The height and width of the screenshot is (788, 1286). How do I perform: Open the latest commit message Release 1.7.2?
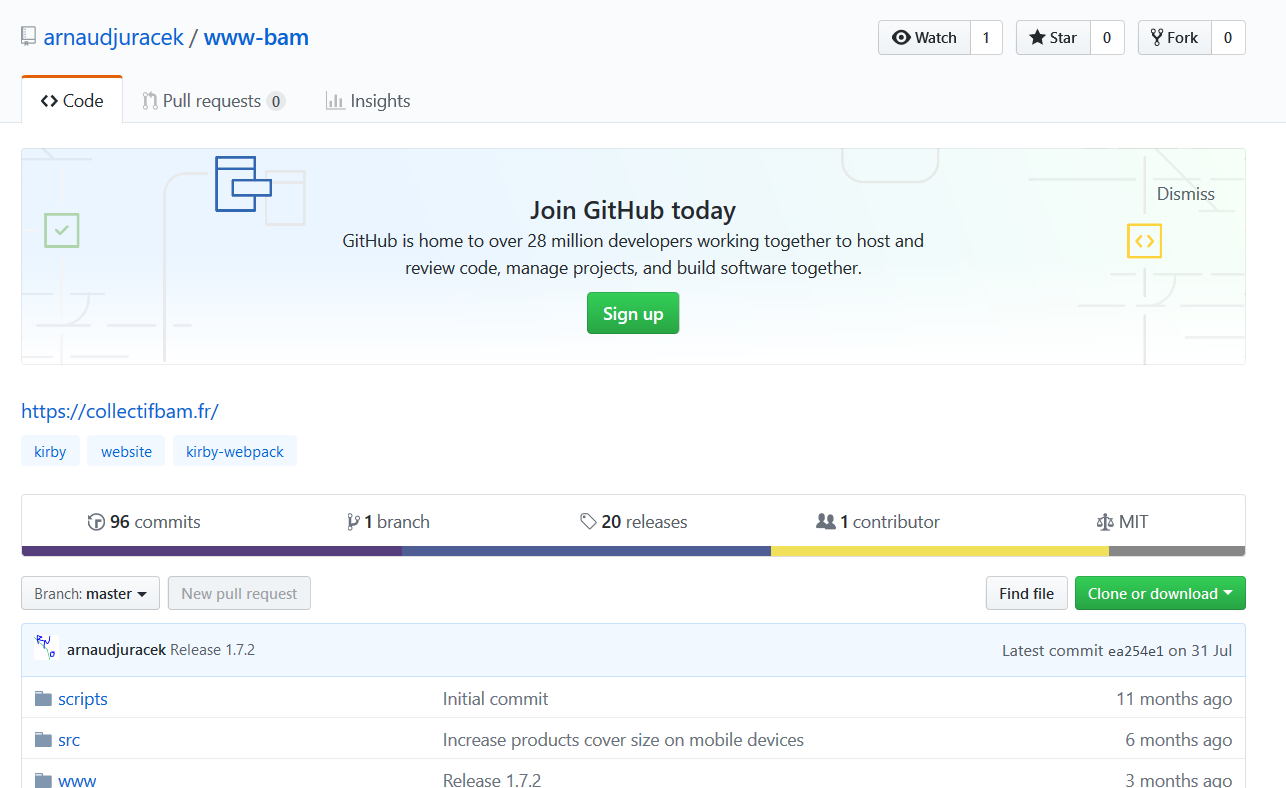click(213, 650)
